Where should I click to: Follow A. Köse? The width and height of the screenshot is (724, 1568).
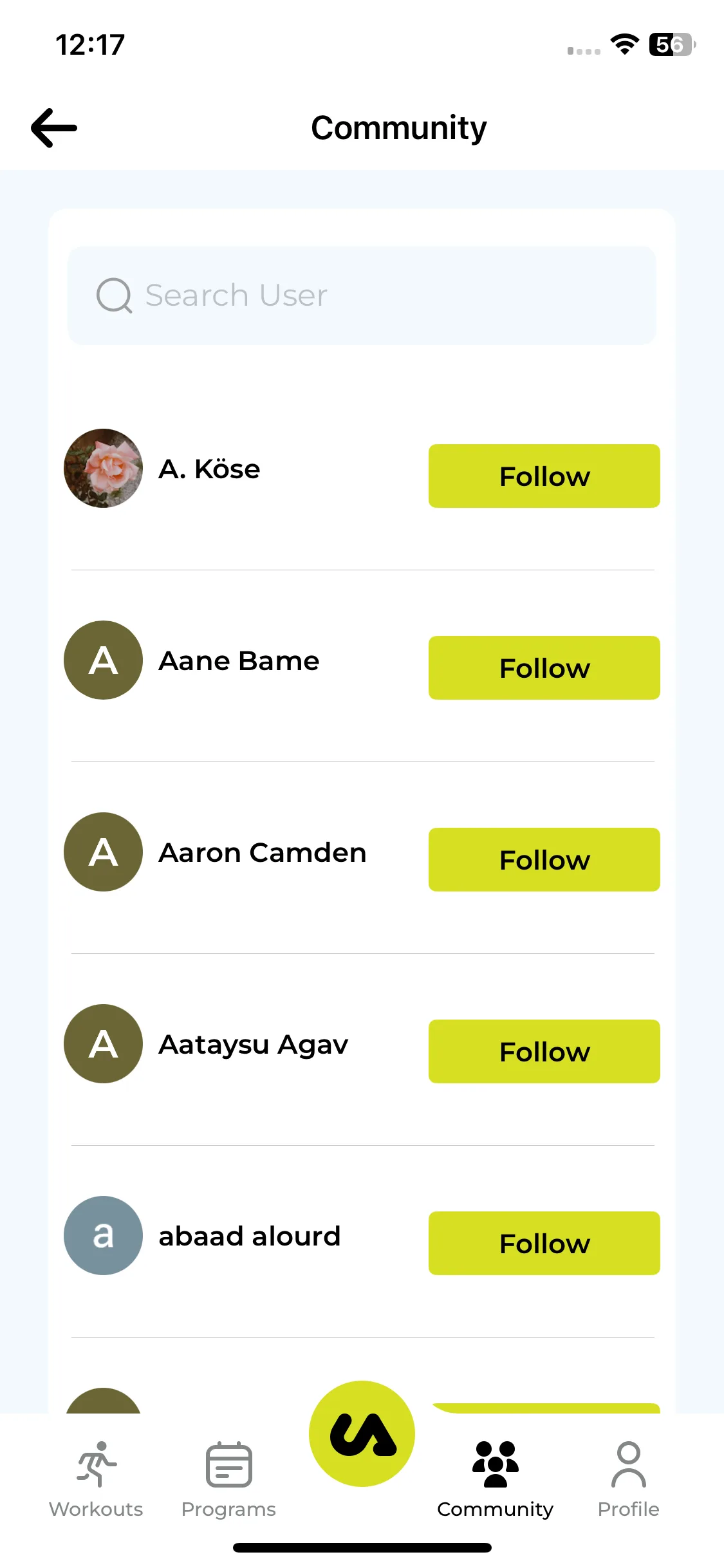tap(544, 476)
